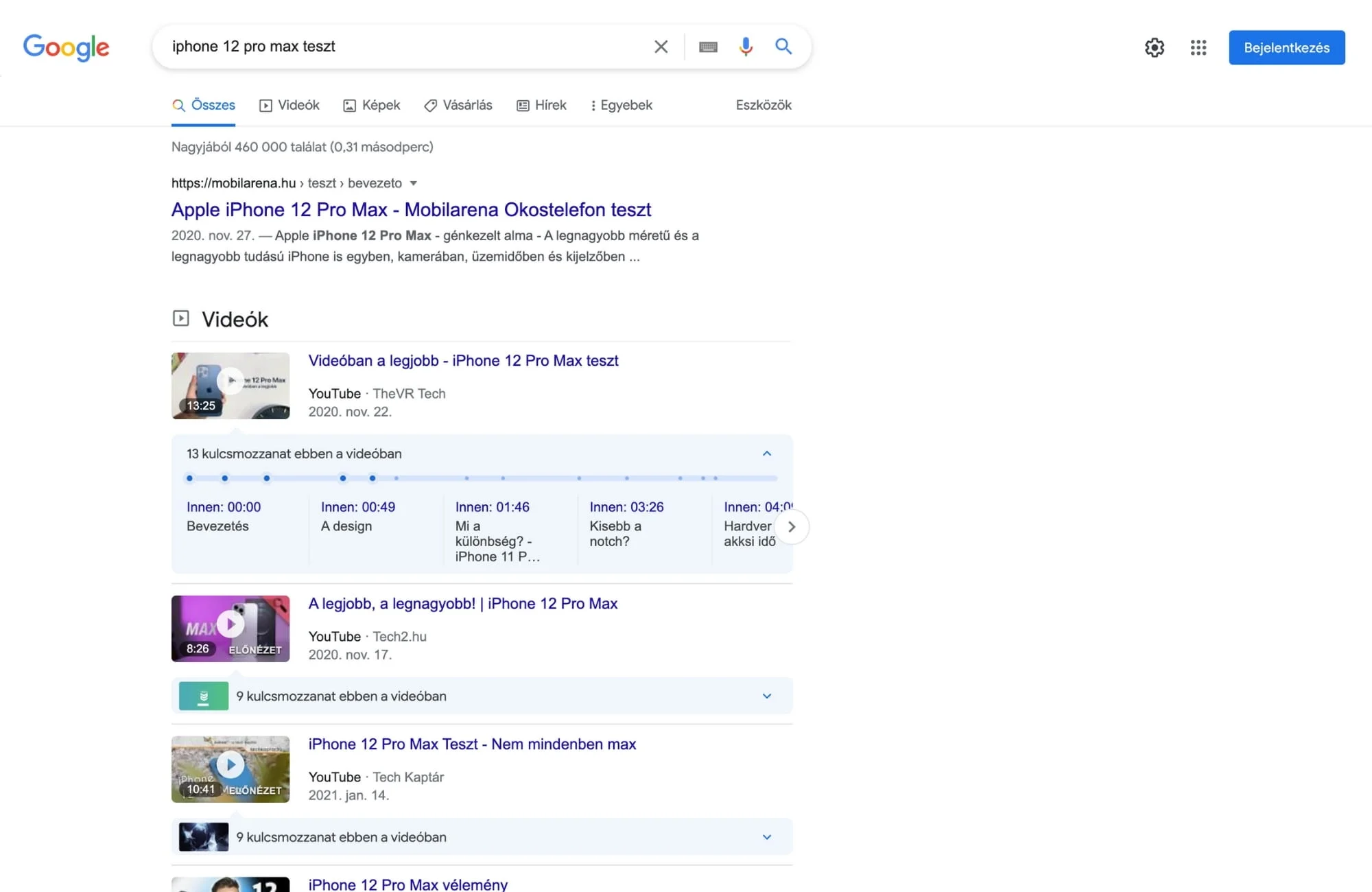Start voice search with microphone icon
The height and width of the screenshot is (892, 1372).
click(746, 47)
